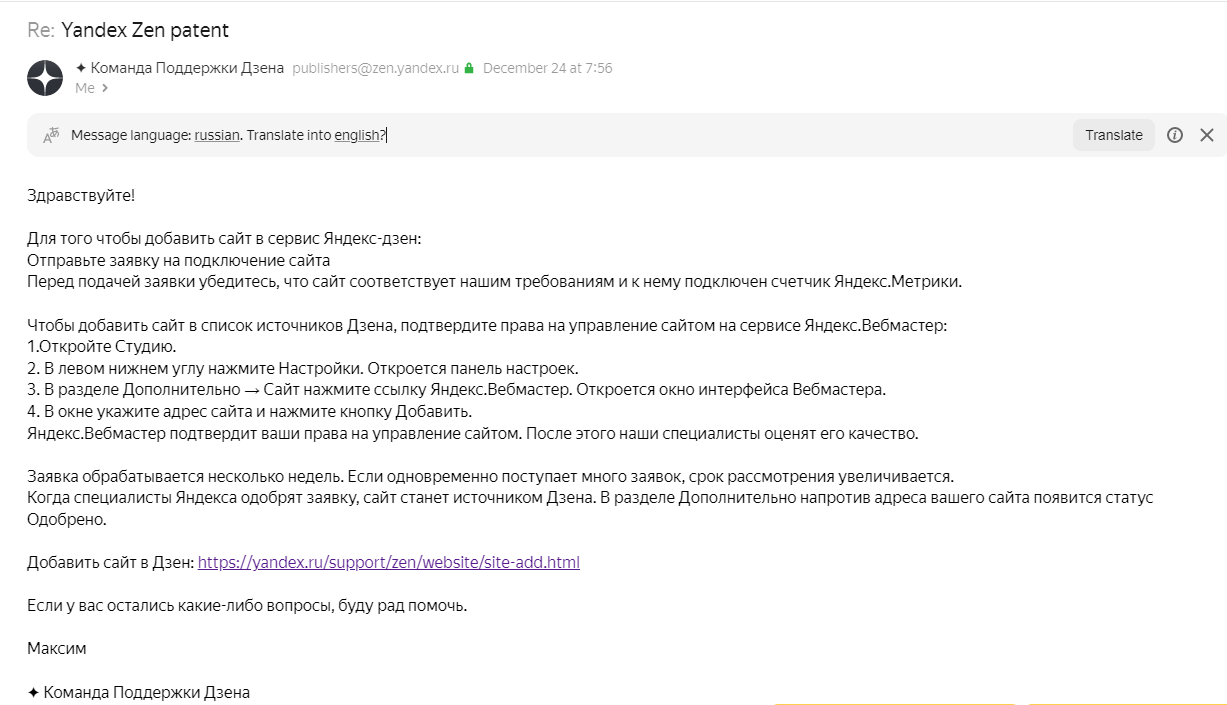Image resolution: width=1227 pixels, height=705 pixels.
Task: Click step 2 about 'Настройки' panel
Action: point(303,368)
